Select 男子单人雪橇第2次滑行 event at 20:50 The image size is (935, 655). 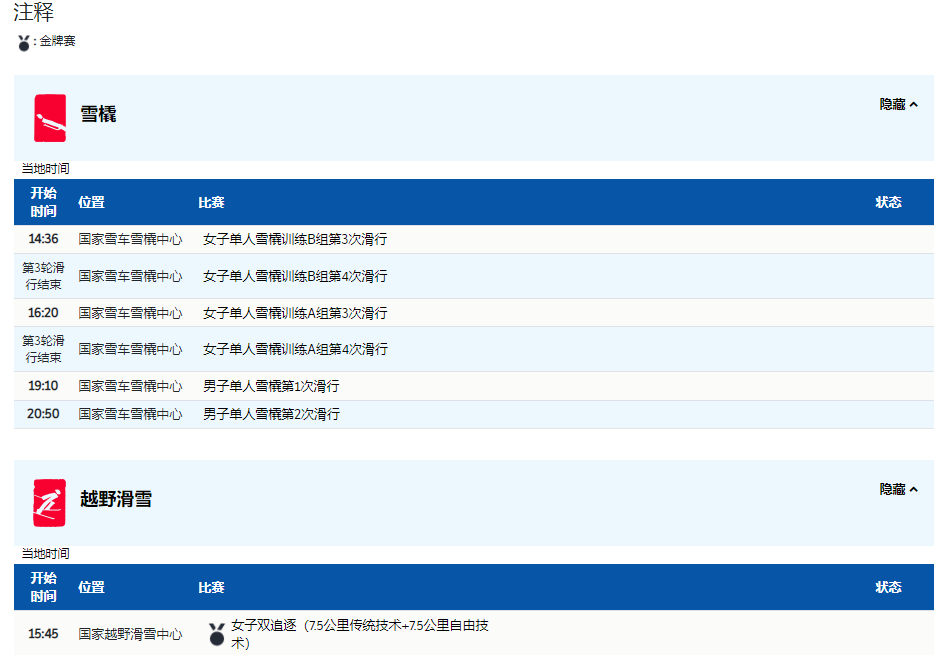coord(271,414)
